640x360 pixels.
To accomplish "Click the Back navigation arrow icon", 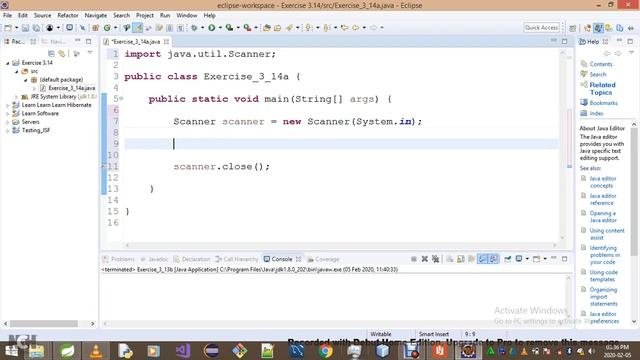I will click(x=356, y=28).
